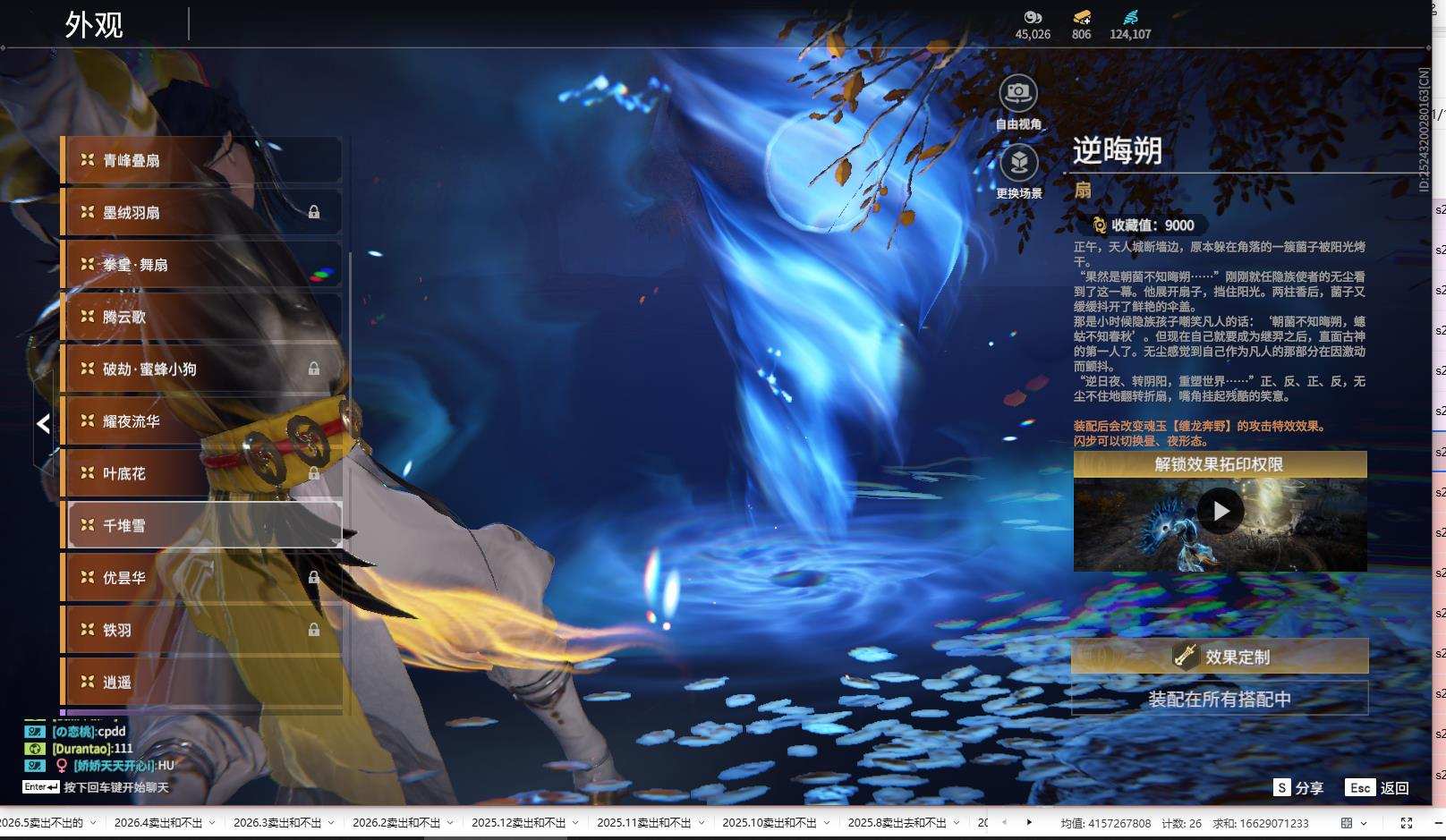Screen dimensions: 1446x840
Task: Click the 解锁效果拓印权限 button
Action: point(1220,464)
